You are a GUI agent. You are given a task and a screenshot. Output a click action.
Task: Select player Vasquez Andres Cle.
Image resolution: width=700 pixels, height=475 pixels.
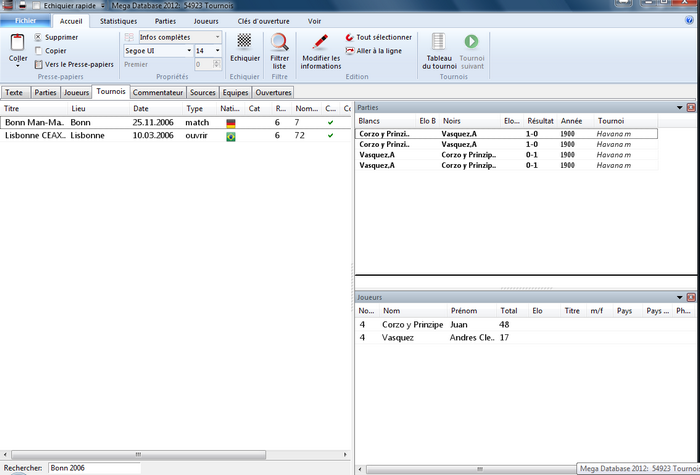click(x=526, y=338)
